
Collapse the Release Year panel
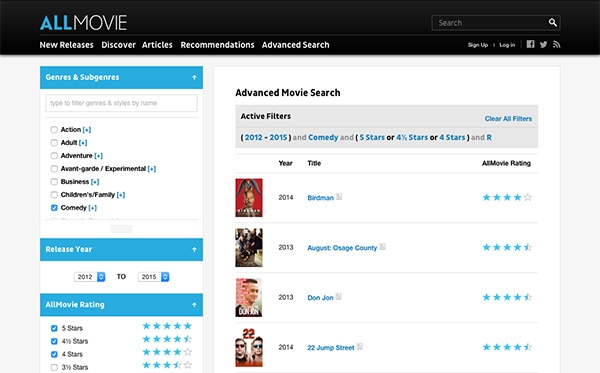point(194,249)
